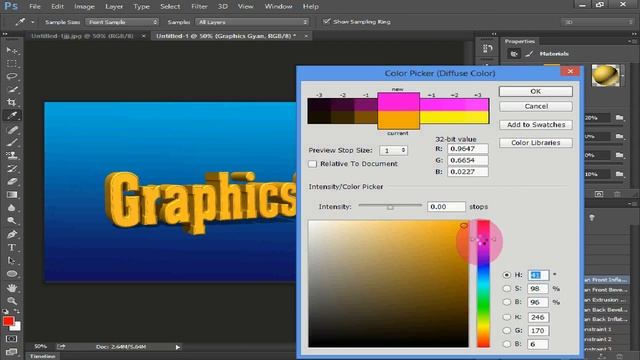Select the S saturation radio button
Viewport: 640px width, 360px height.
(x=507, y=289)
